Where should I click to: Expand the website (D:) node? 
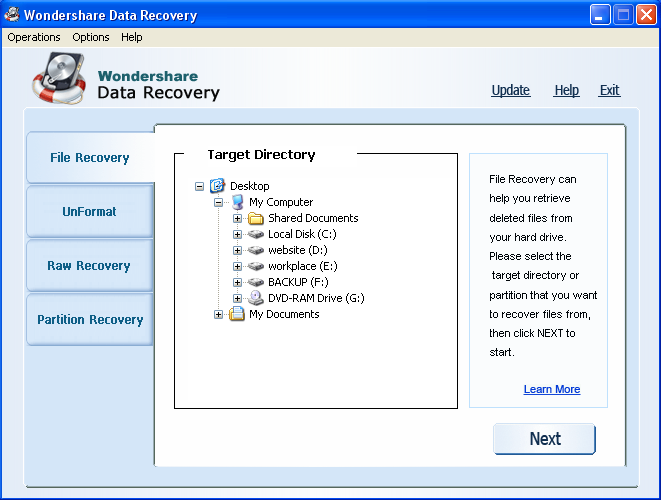(x=237, y=250)
